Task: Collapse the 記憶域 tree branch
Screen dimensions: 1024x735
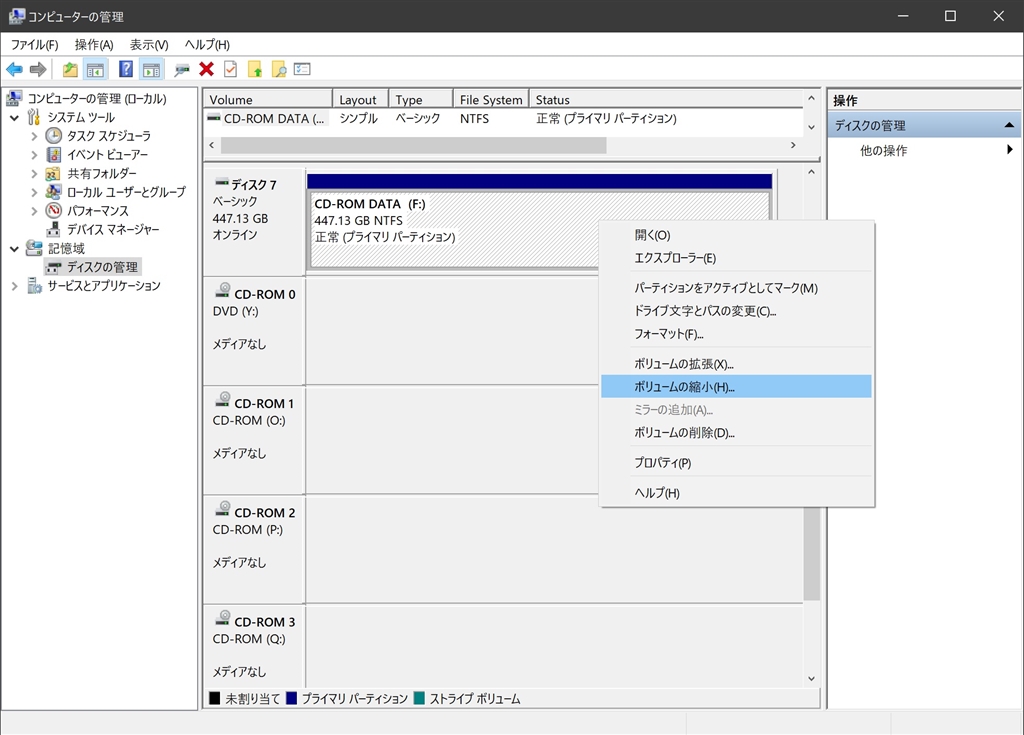Action: tap(14, 248)
